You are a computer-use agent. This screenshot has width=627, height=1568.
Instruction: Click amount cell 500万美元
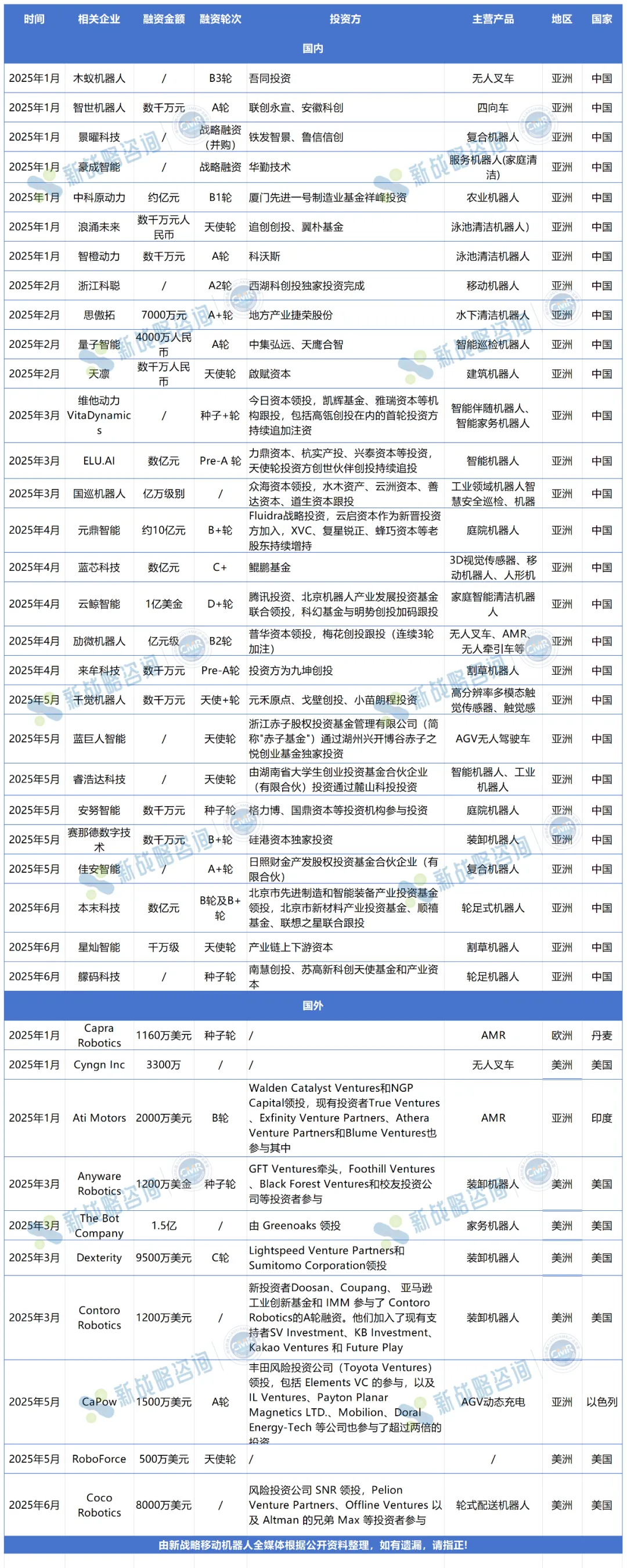tap(164, 1459)
